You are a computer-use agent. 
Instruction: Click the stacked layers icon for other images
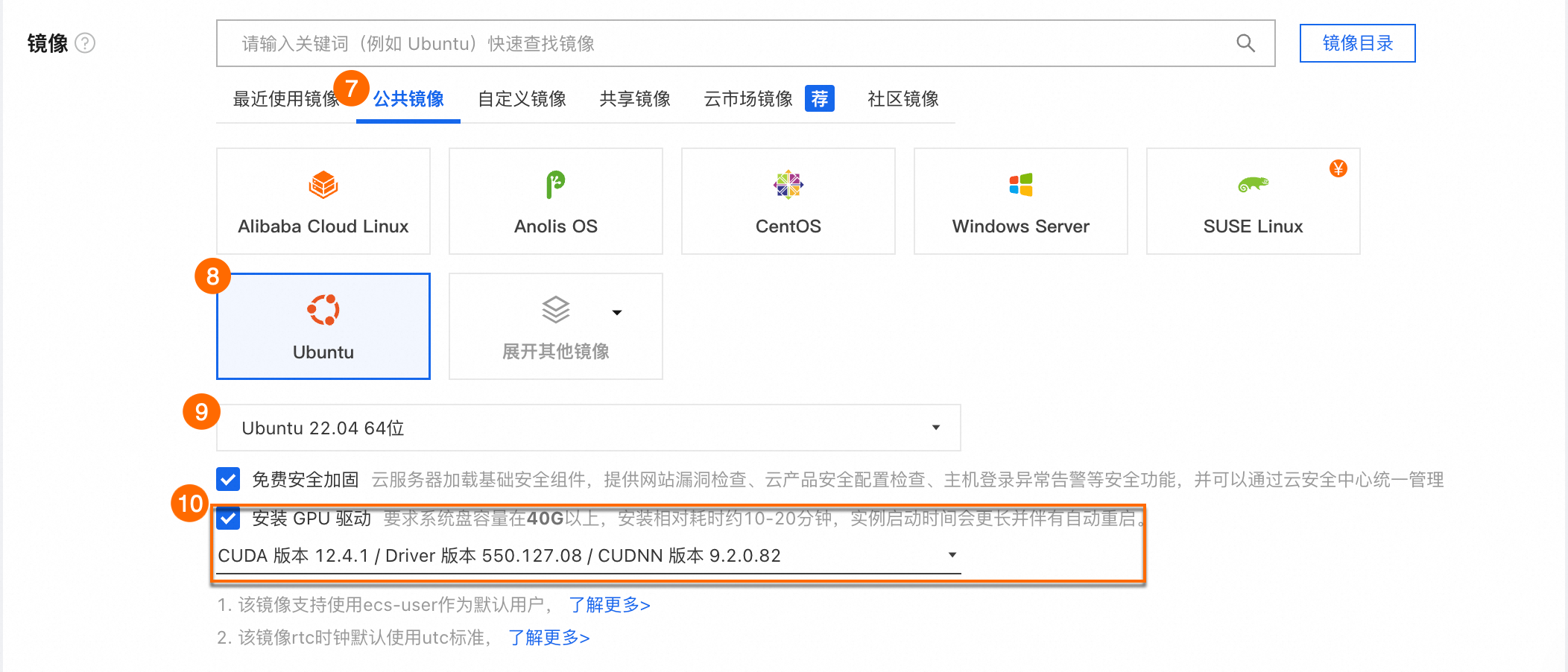556,310
